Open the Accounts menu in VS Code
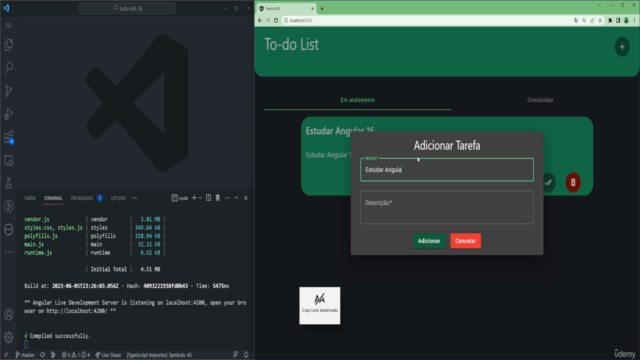Viewport: 640px width, 360px height. click(9, 314)
